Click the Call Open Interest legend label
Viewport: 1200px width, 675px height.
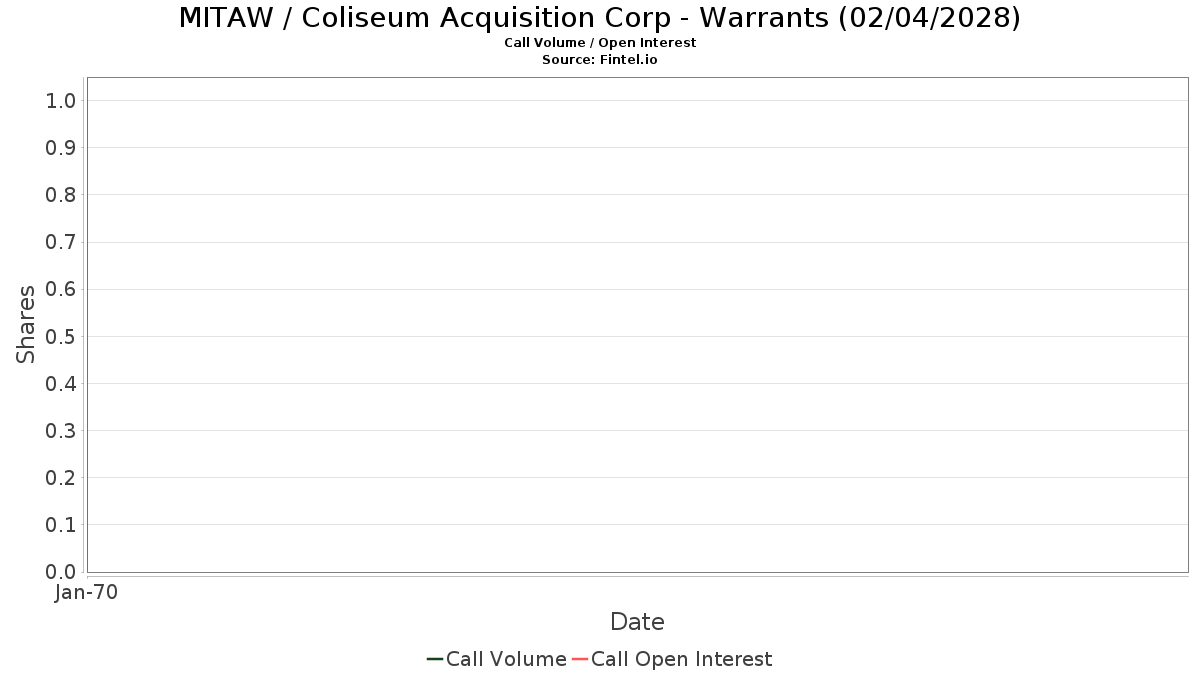[x=681, y=659]
